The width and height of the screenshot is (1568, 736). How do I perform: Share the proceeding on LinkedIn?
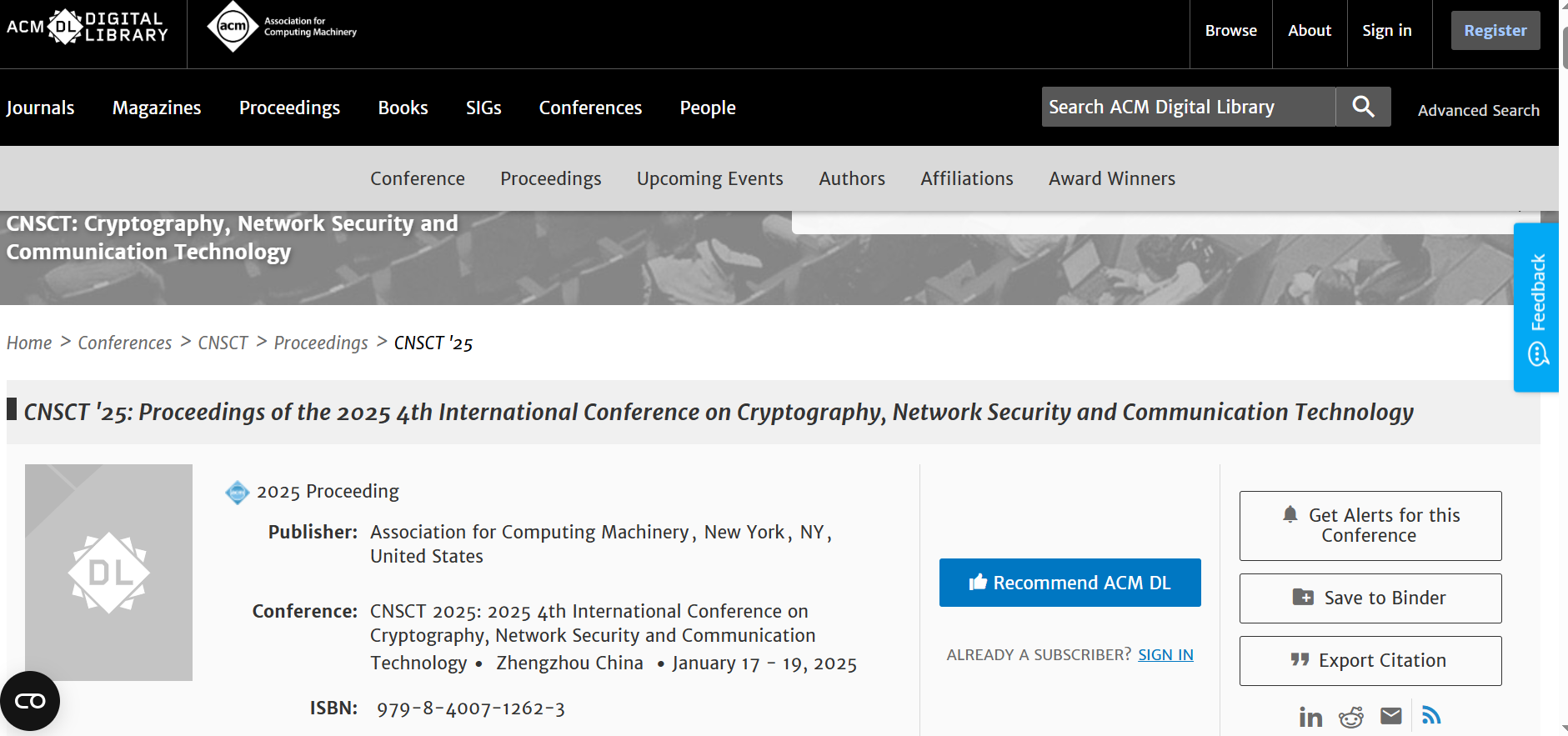coord(1310,717)
